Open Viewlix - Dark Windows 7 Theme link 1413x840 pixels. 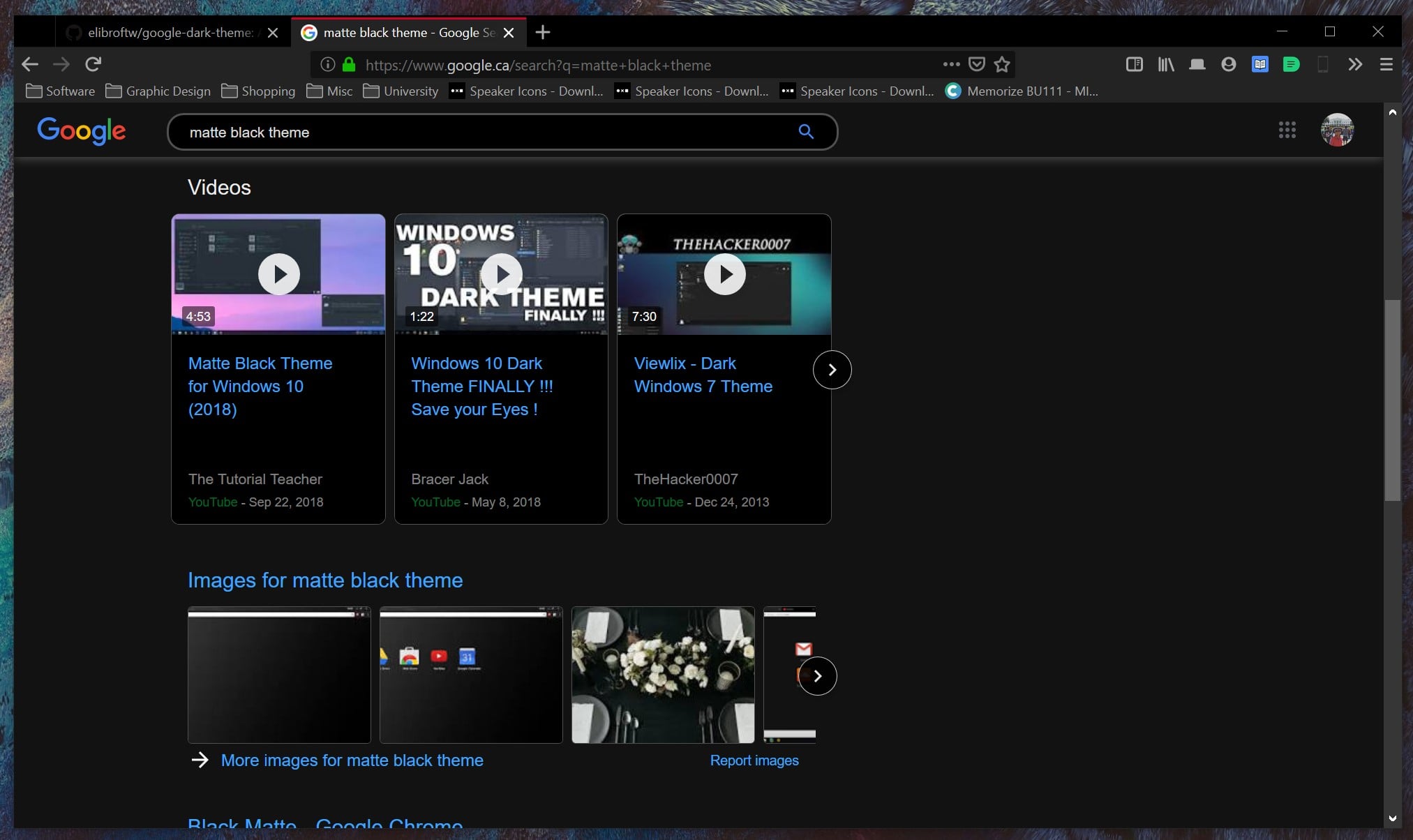pyautogui.click(x=703, y=375)
